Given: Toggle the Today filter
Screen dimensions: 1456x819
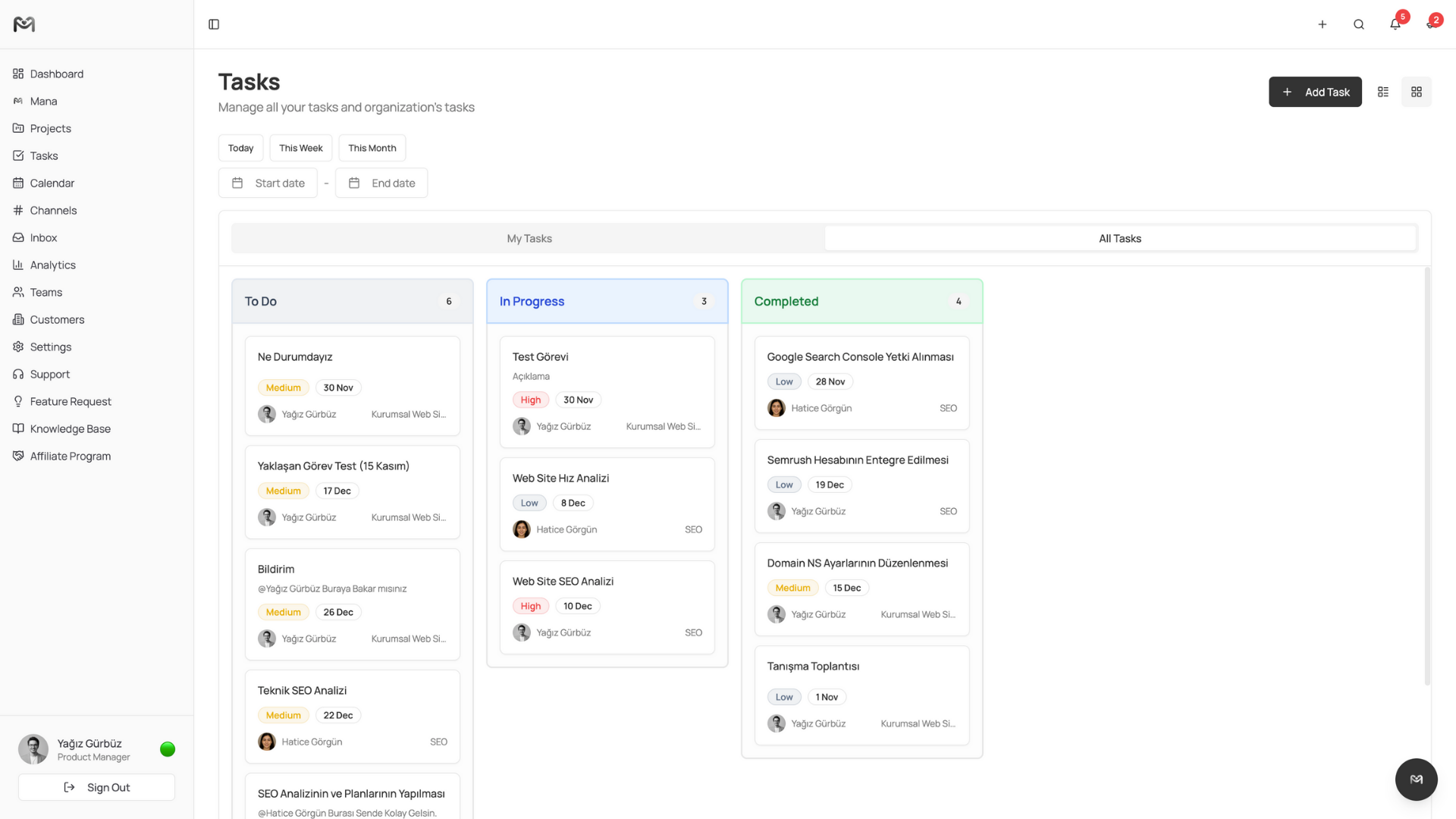Looking at the screenshot, I should click(240, 148).
